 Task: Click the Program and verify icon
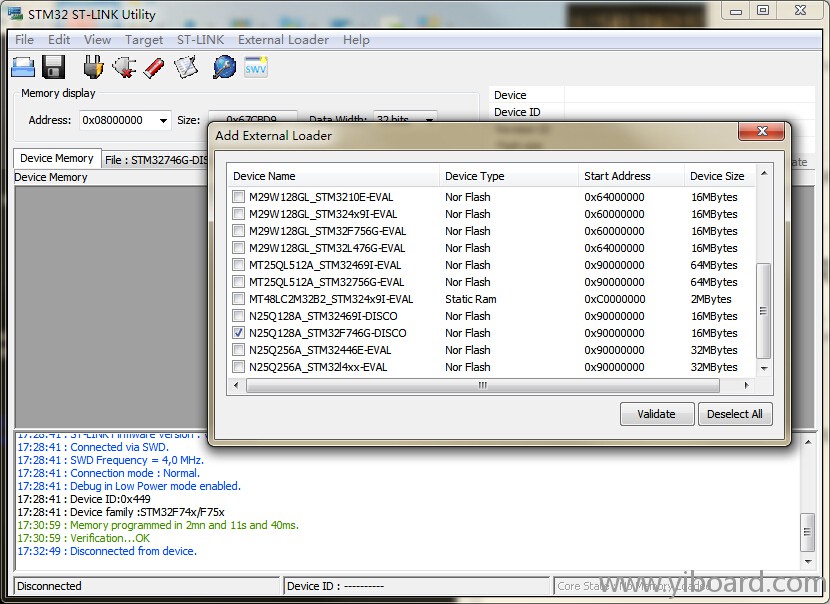(x=186, y=67)
